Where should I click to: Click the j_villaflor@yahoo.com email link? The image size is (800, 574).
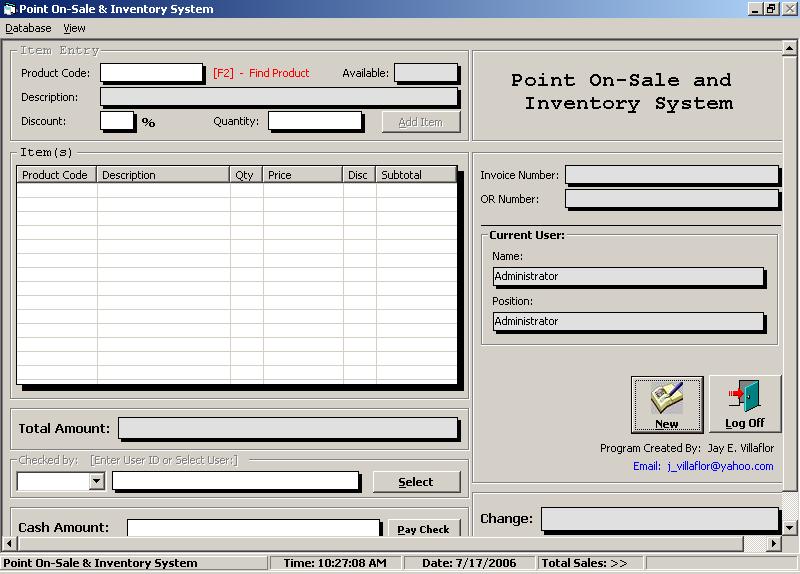point(720,466)
